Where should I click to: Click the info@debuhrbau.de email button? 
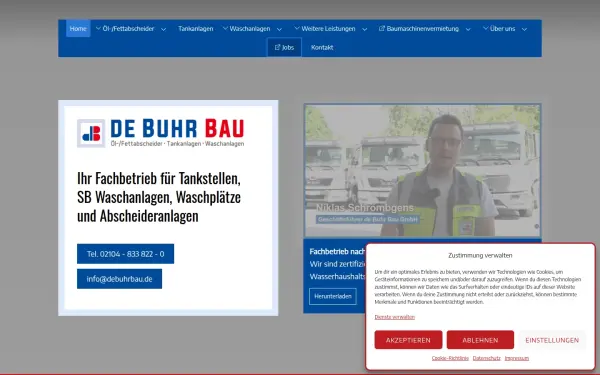tap(119, 279)
